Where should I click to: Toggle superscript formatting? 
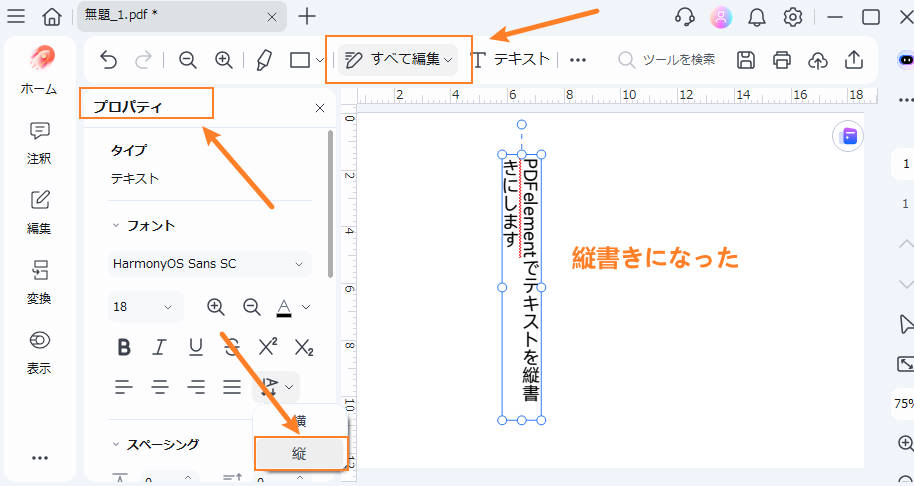click(268, 347)
